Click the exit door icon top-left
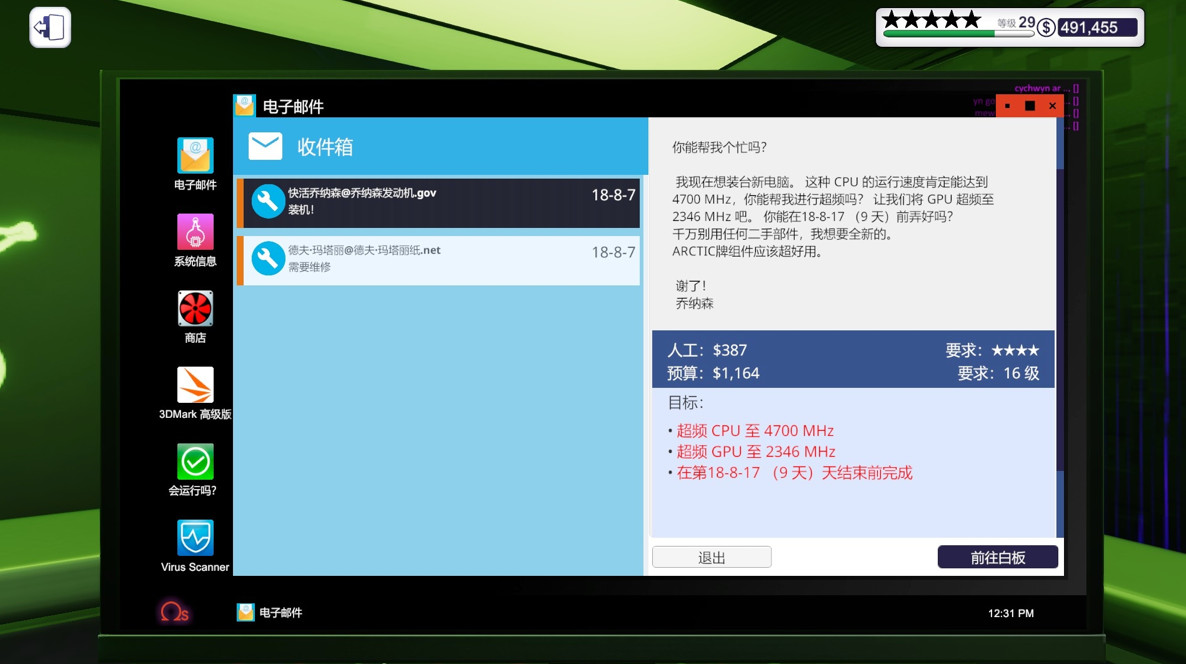This screenshot has width=1186, height=664. (x=48, y=27)
